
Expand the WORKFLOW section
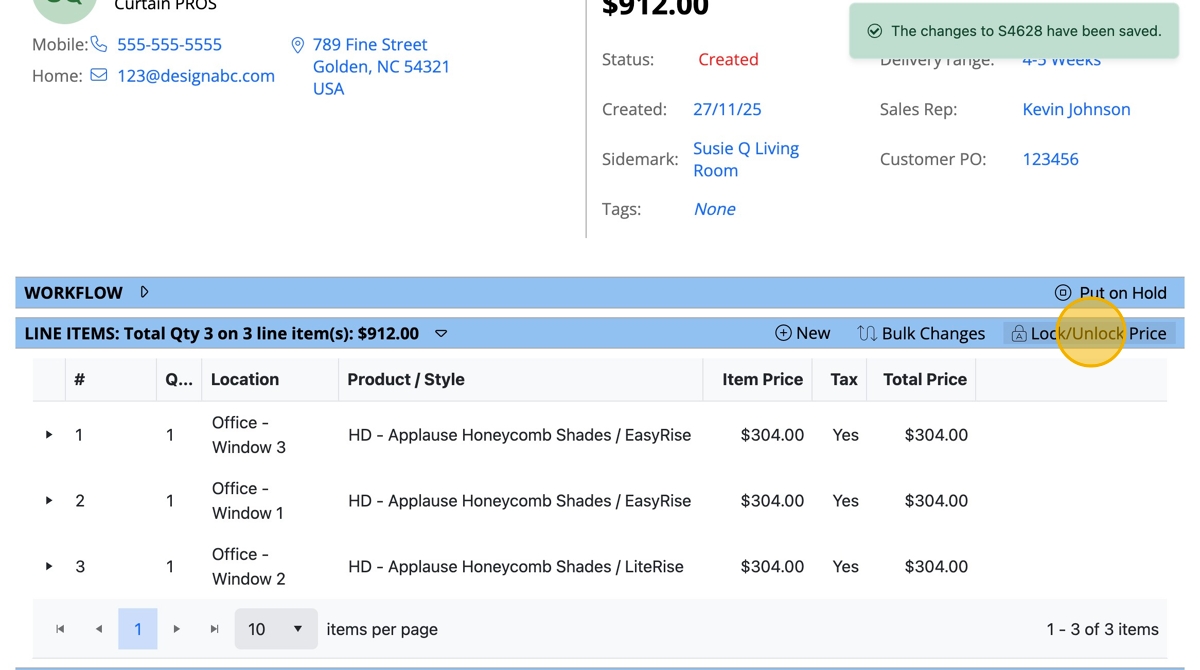pyautogui.click(x=144, y=292)
